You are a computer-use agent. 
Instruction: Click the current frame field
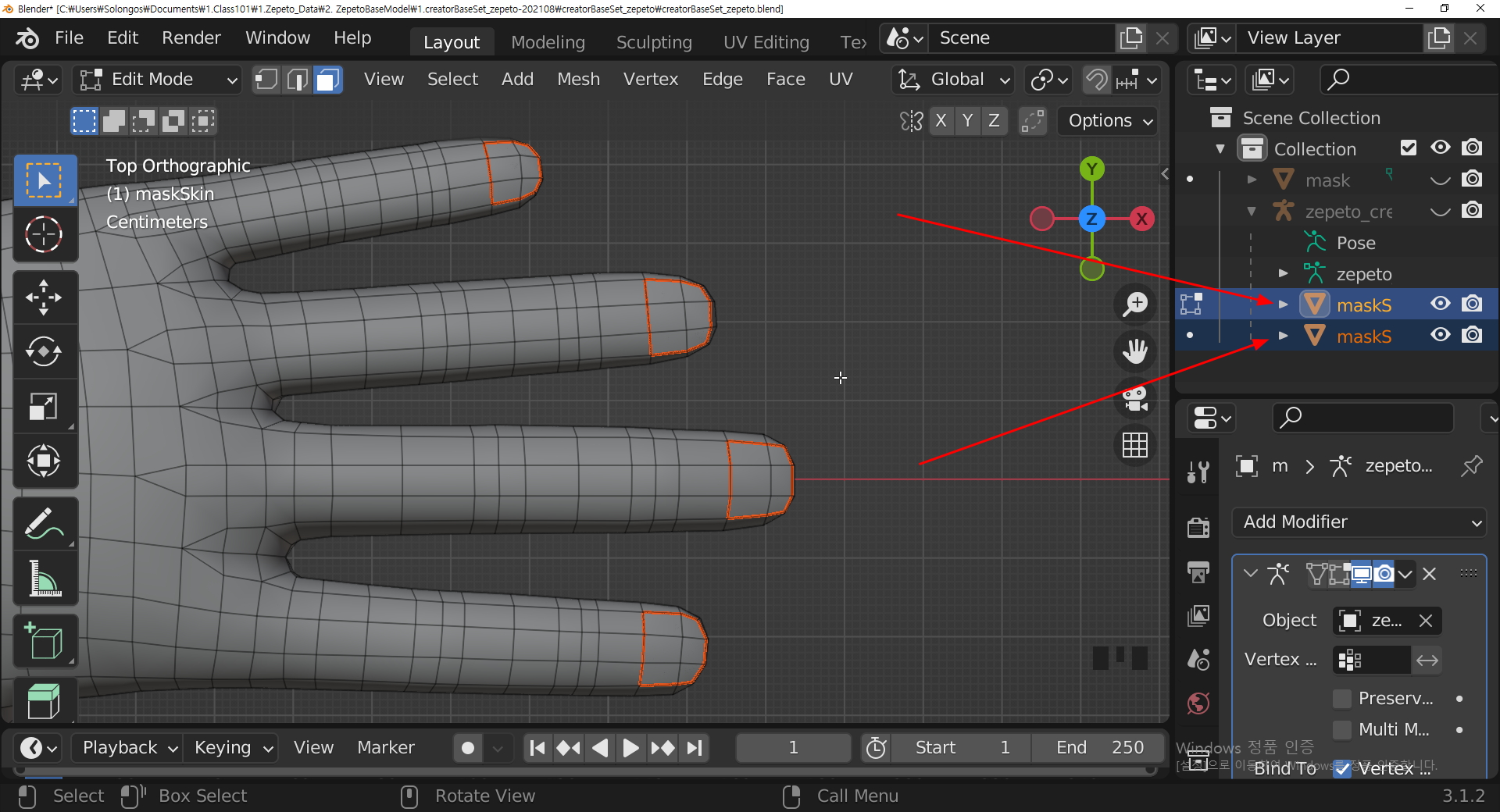tap(793, 748)
